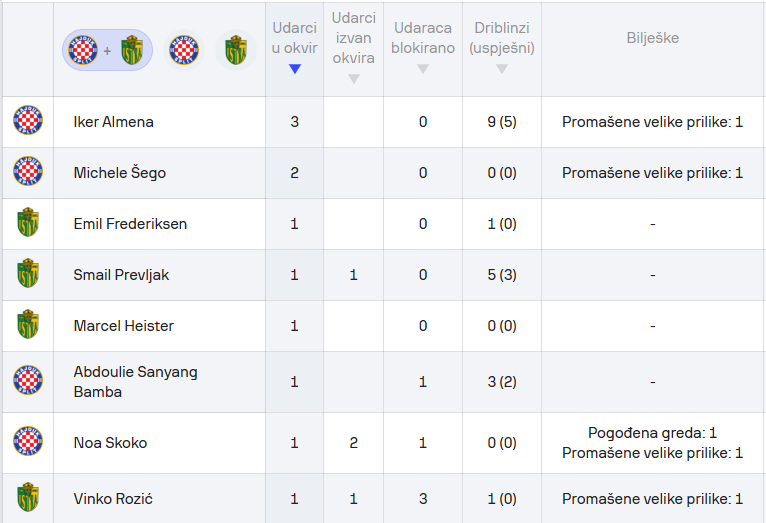The image size is (766, 523).
Task: Click Hajduk crest beside Abdoulie Sanyang Bamba
Action: coord(28,382)
